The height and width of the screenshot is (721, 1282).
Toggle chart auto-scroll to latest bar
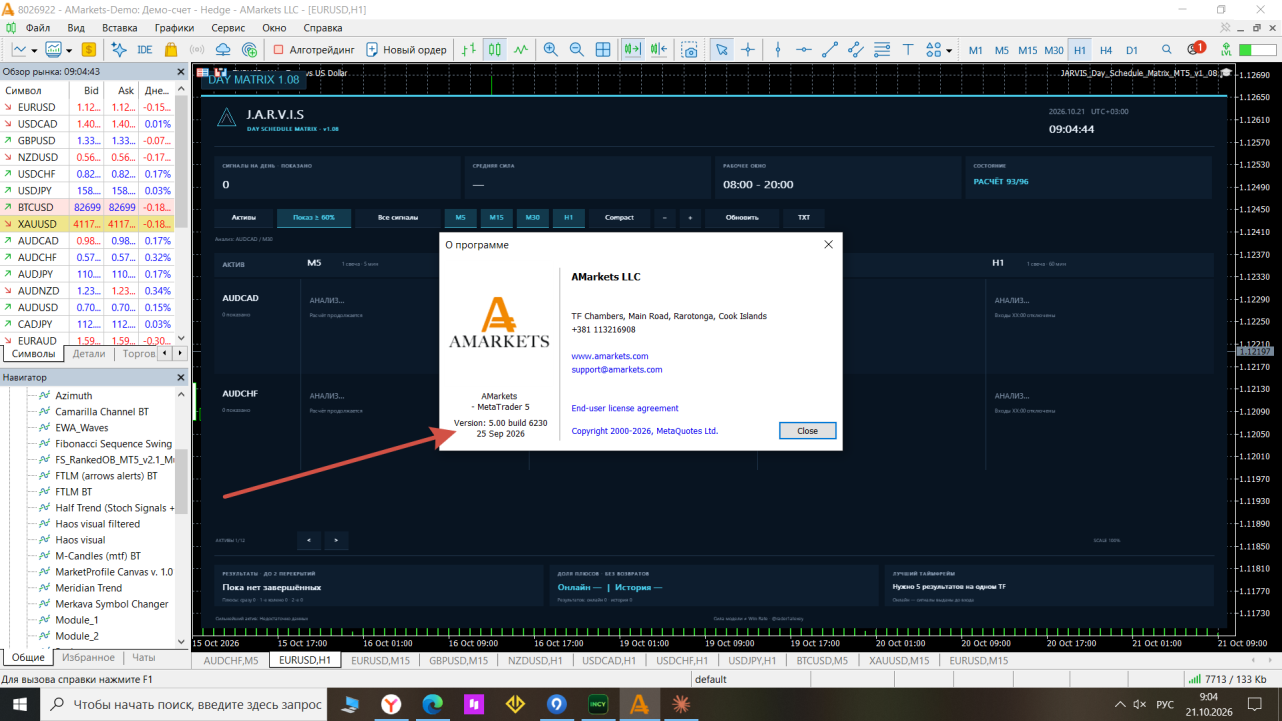[x=632, y=49]
